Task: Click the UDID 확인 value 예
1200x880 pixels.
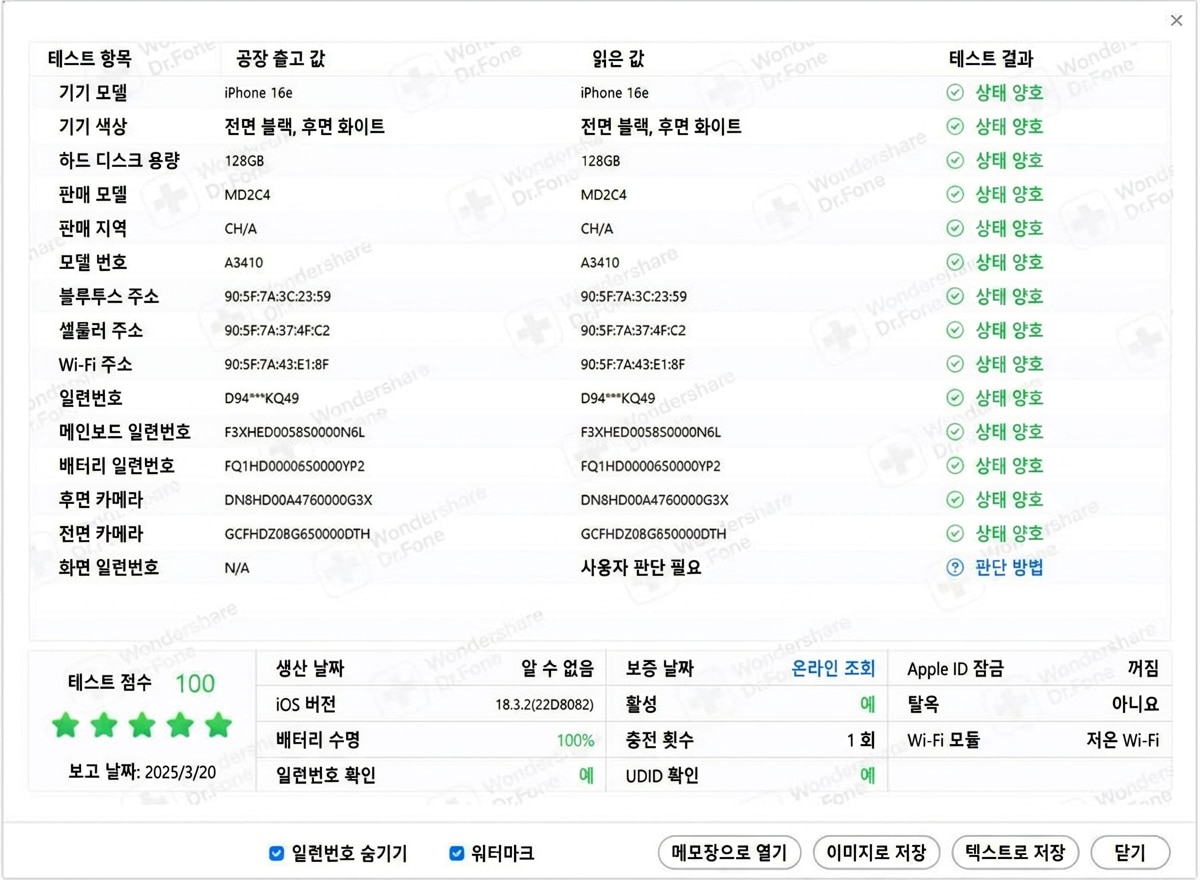Action: [868, 775]
